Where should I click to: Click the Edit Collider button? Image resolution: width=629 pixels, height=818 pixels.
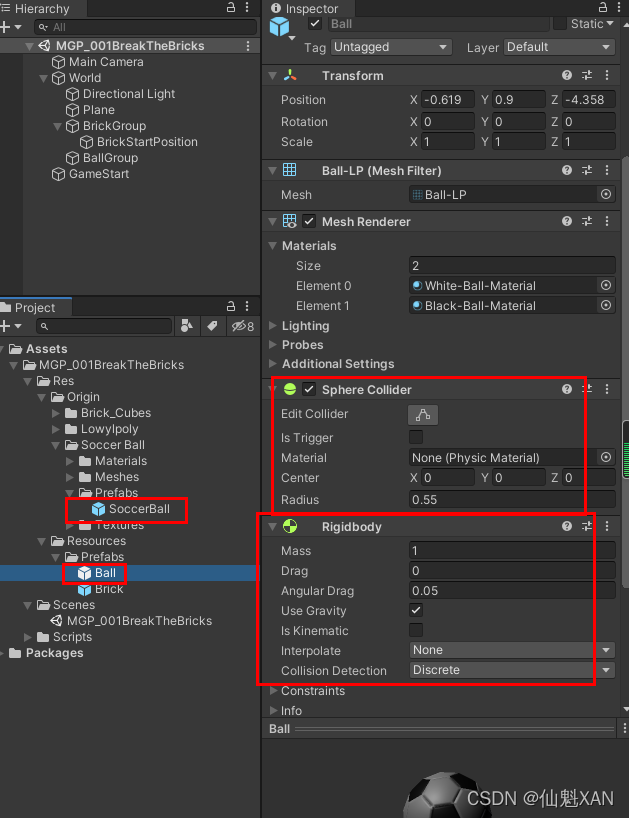point(422,415)
